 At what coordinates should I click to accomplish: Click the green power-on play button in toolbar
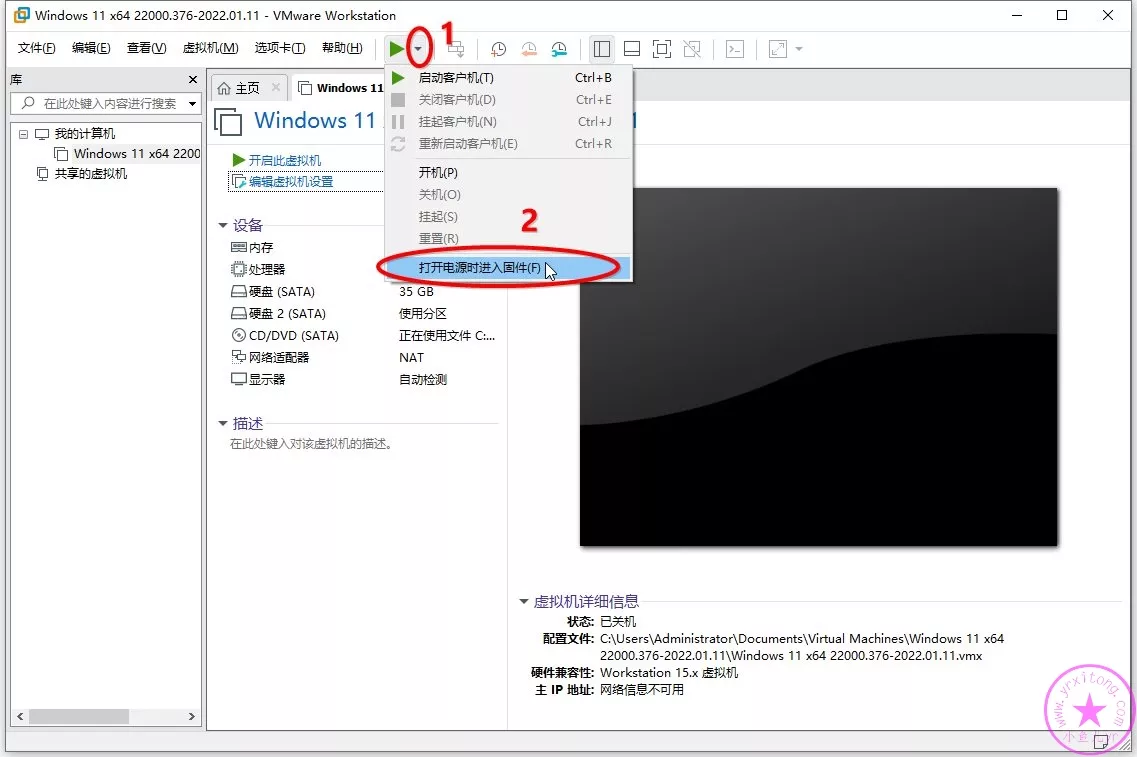click(x=397, y=49)
